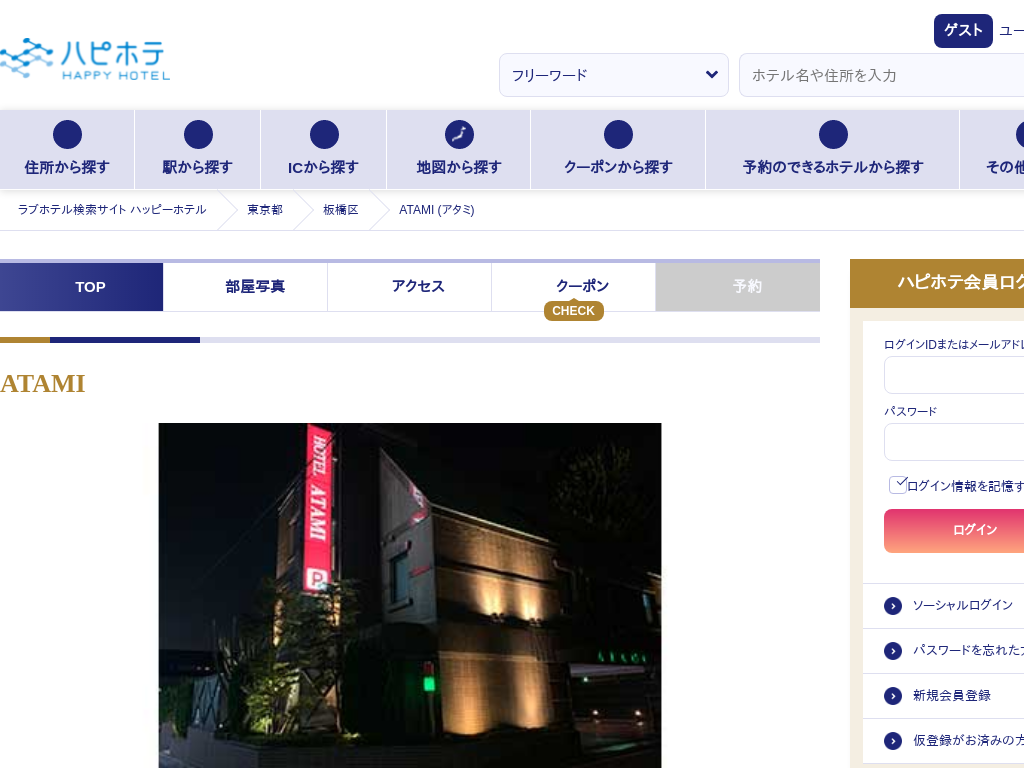Screen dimensions: 1024x768
Task: Open the パスワードを忘れた方 link
Action: tap(968, 650)
